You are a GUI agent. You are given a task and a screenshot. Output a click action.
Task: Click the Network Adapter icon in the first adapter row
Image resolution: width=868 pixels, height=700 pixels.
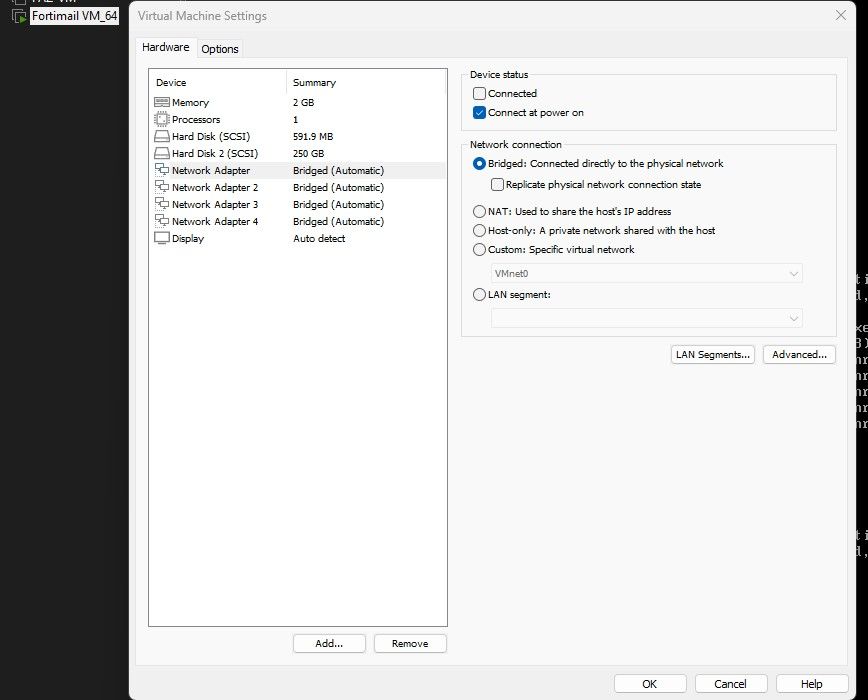[x=162, y=169]
